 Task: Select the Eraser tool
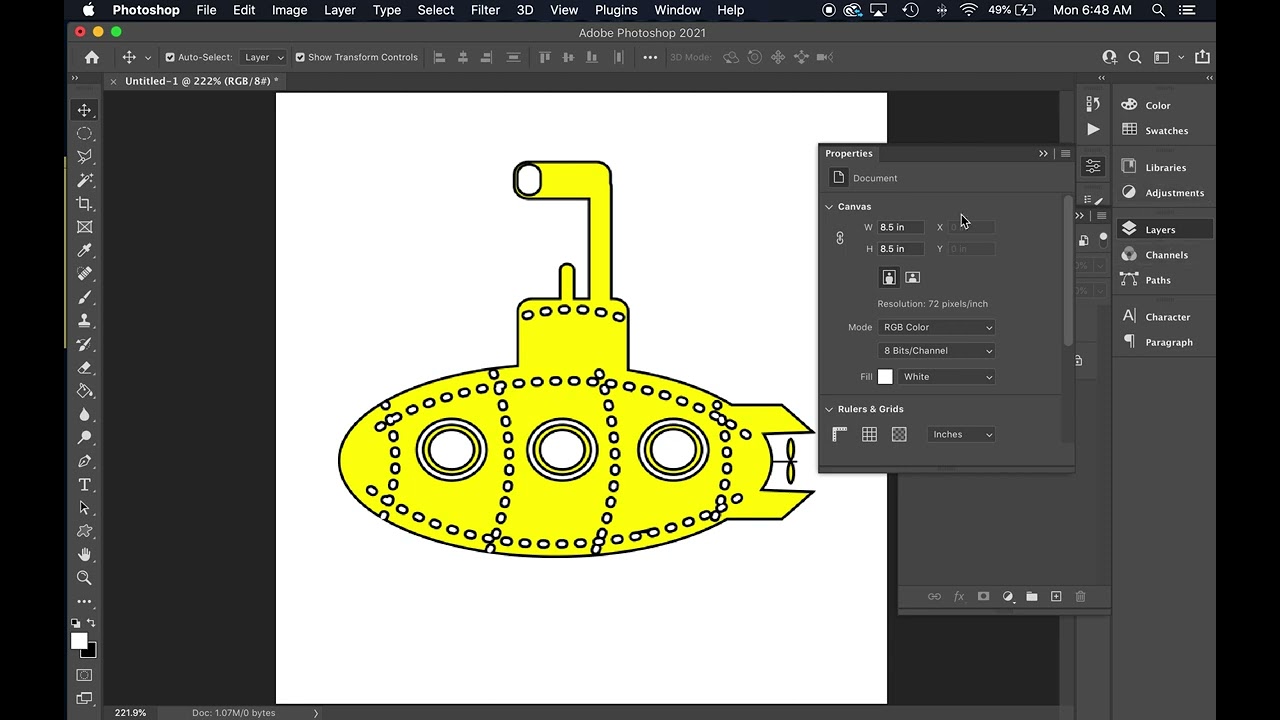pyautogui.click(x=85, y=367)
